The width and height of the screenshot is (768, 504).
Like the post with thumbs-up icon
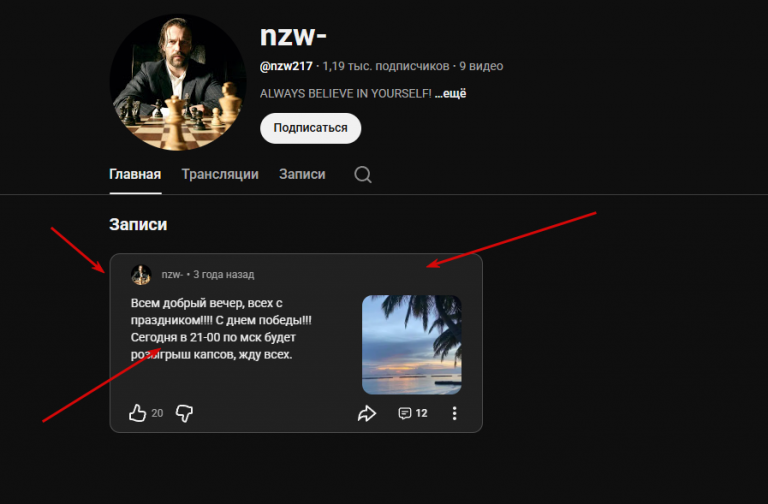(x=138, y=413)
